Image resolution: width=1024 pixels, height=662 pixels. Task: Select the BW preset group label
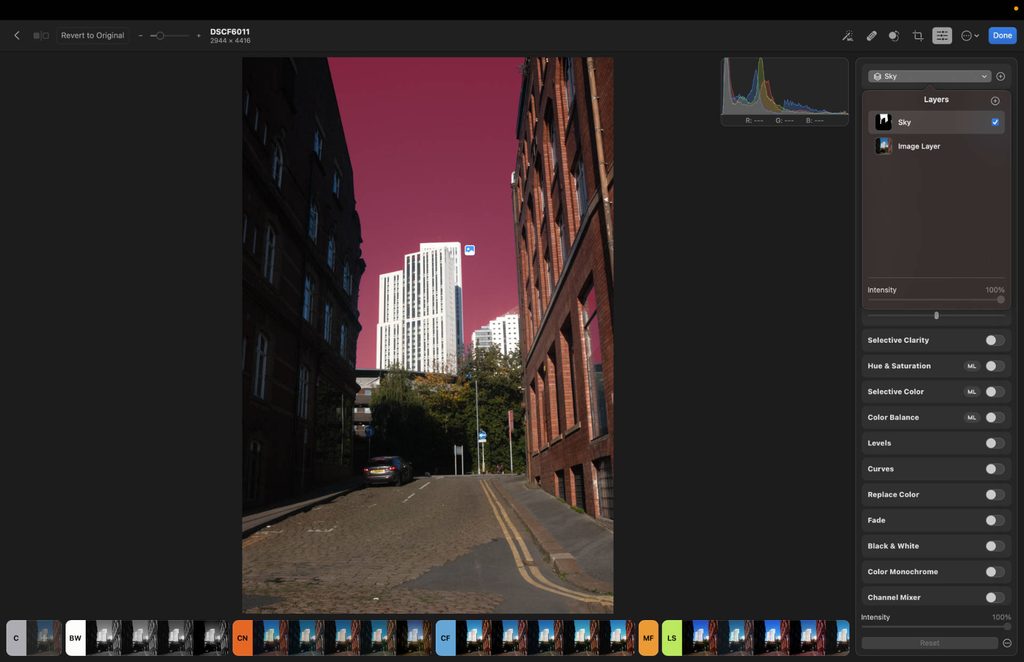click(76, 638)
